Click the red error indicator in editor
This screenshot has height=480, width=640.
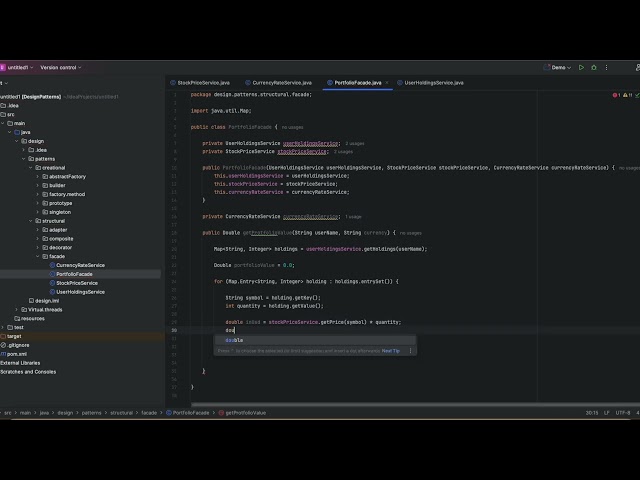(x=615, y=95)
